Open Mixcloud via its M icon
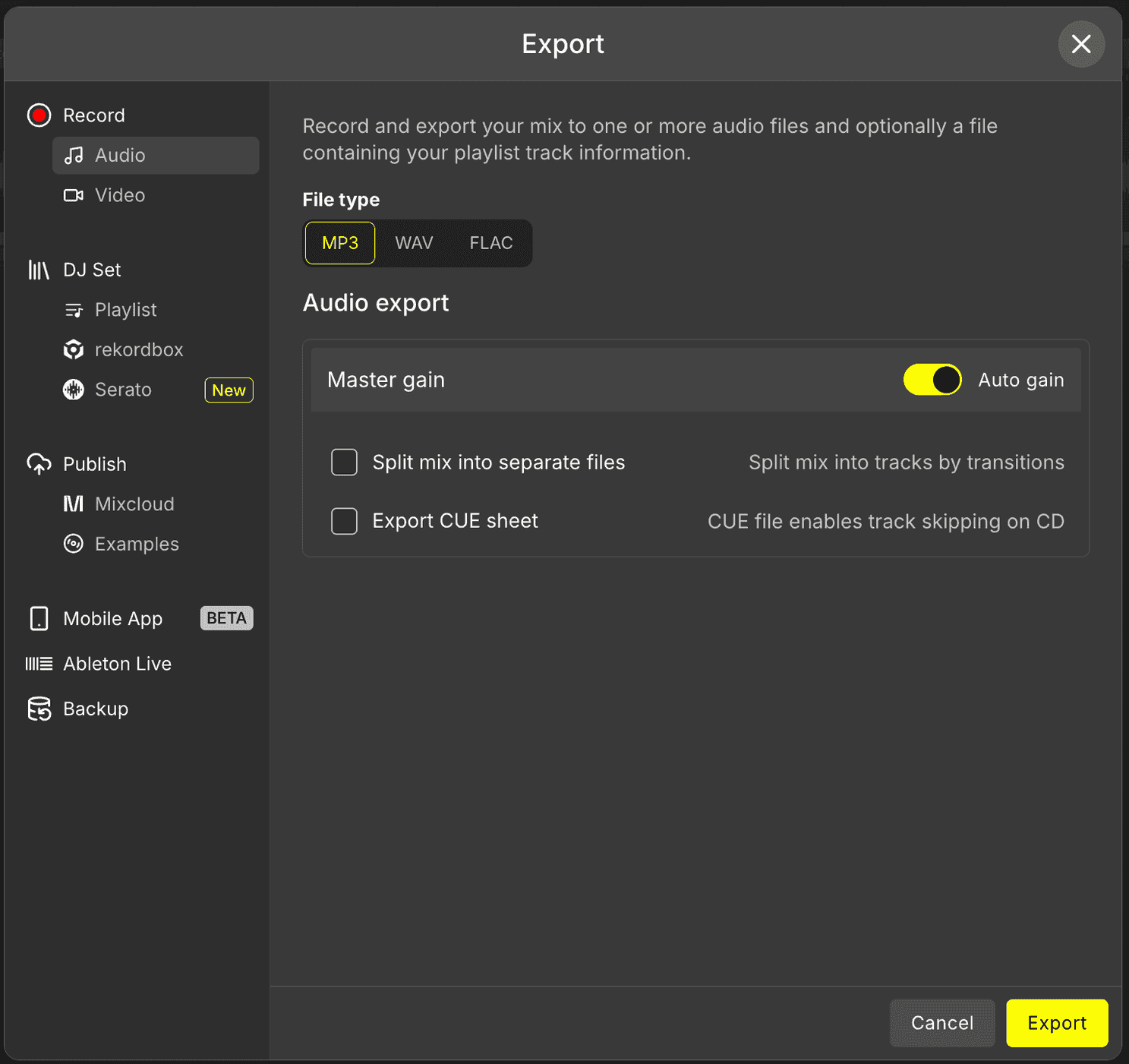 (73, 504)
